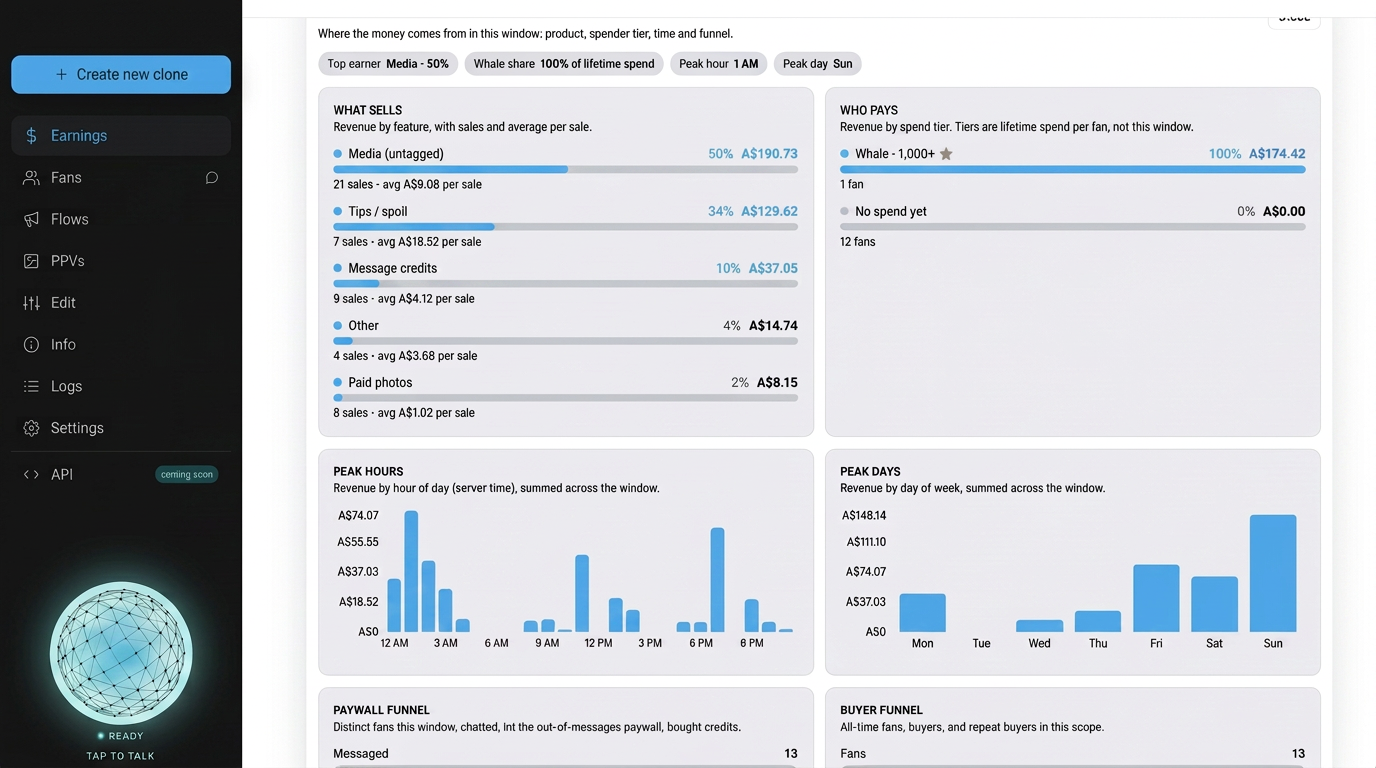The image size is (1376, 768).
Task: Click the Other amount A$14.74
Action: tap(773, 326)
